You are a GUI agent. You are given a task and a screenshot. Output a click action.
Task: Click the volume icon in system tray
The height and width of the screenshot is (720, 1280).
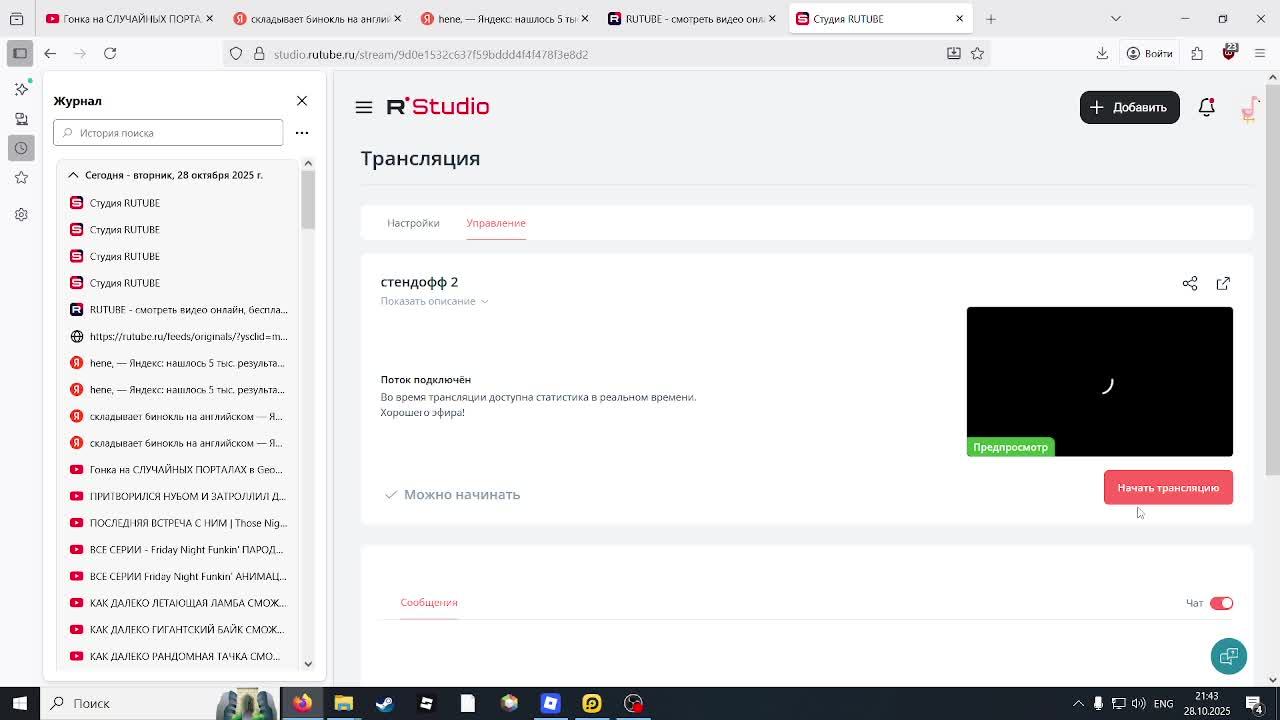click(1139, 704)
